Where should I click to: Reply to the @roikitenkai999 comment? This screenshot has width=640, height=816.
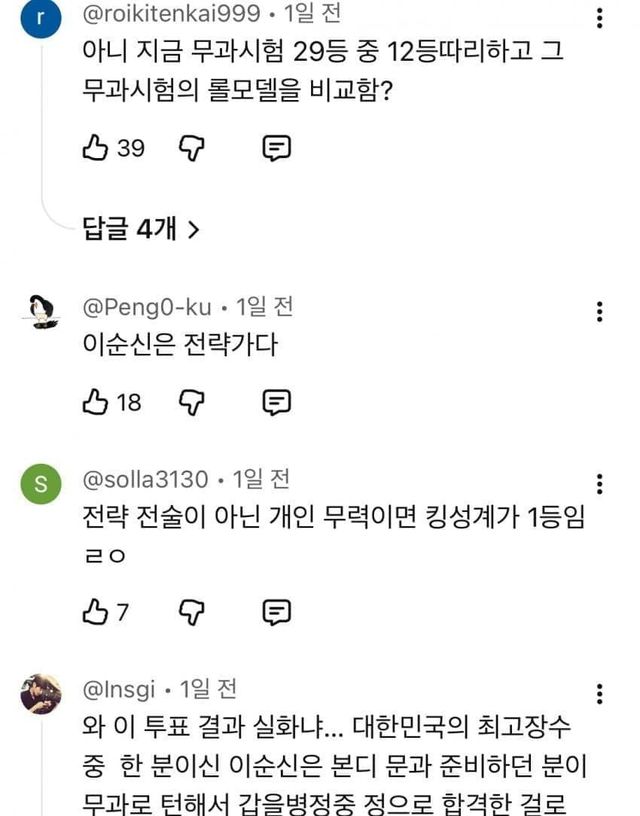click(x=276, y=149)
